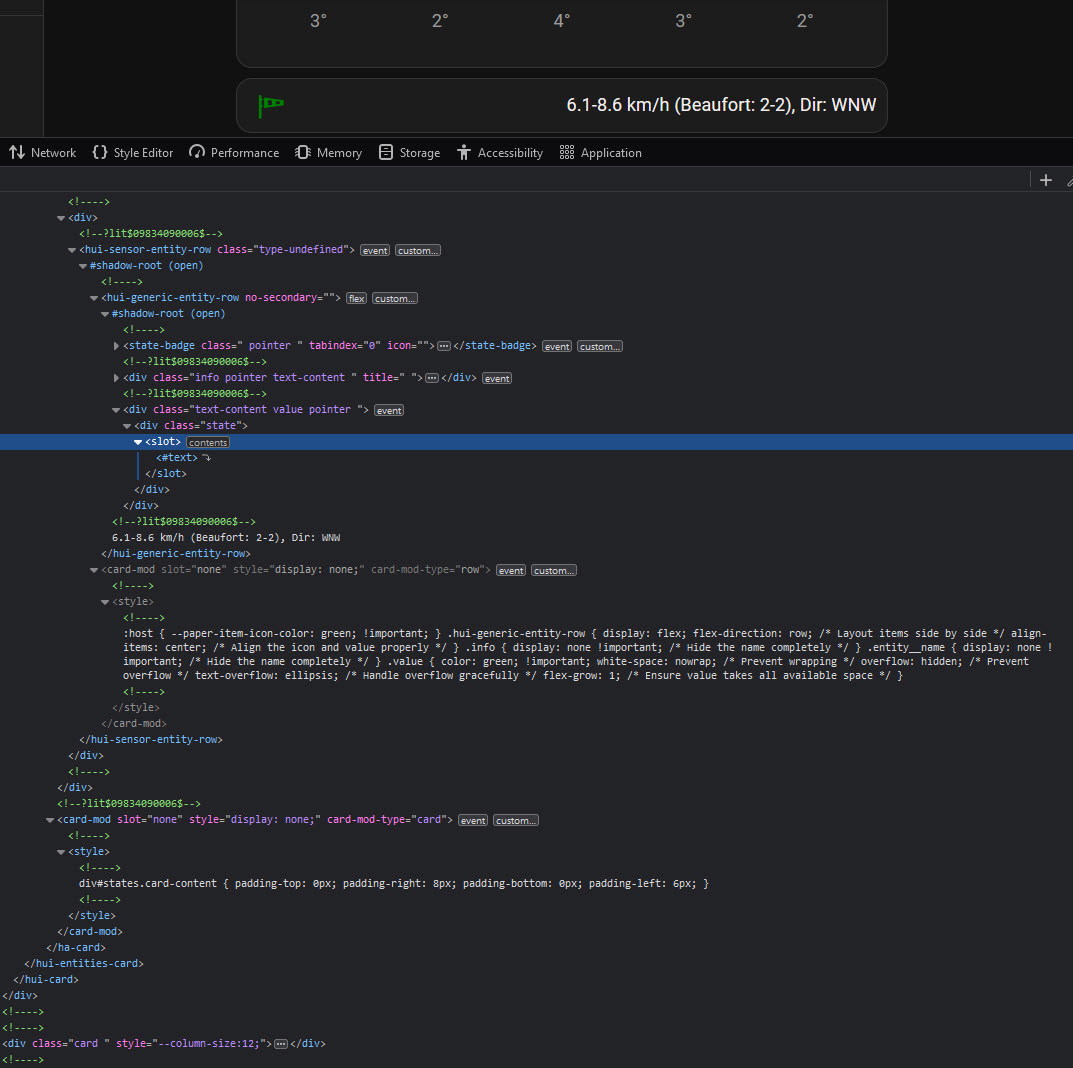Click the Application grid icon
This screenshot has height=1068, width=1073.
[567, 153]
